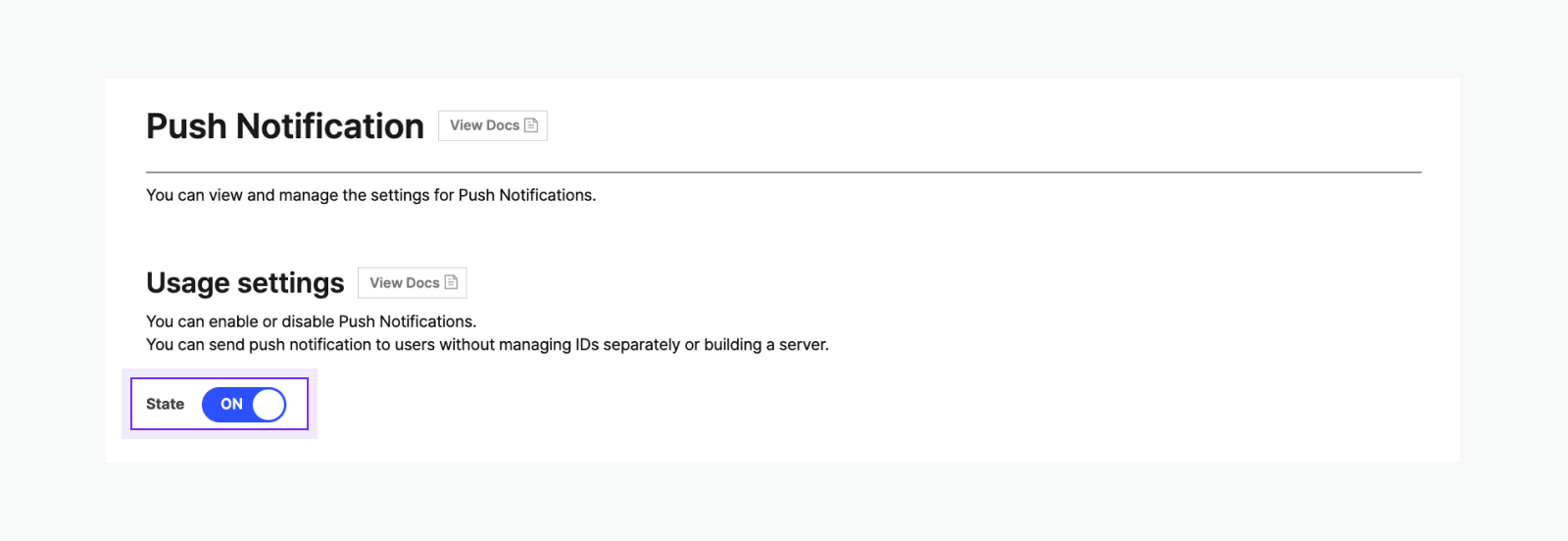Click the word 'settings' in Usage settings heading
Viewport: 1568px width, 541px height.
coord(290,283)
